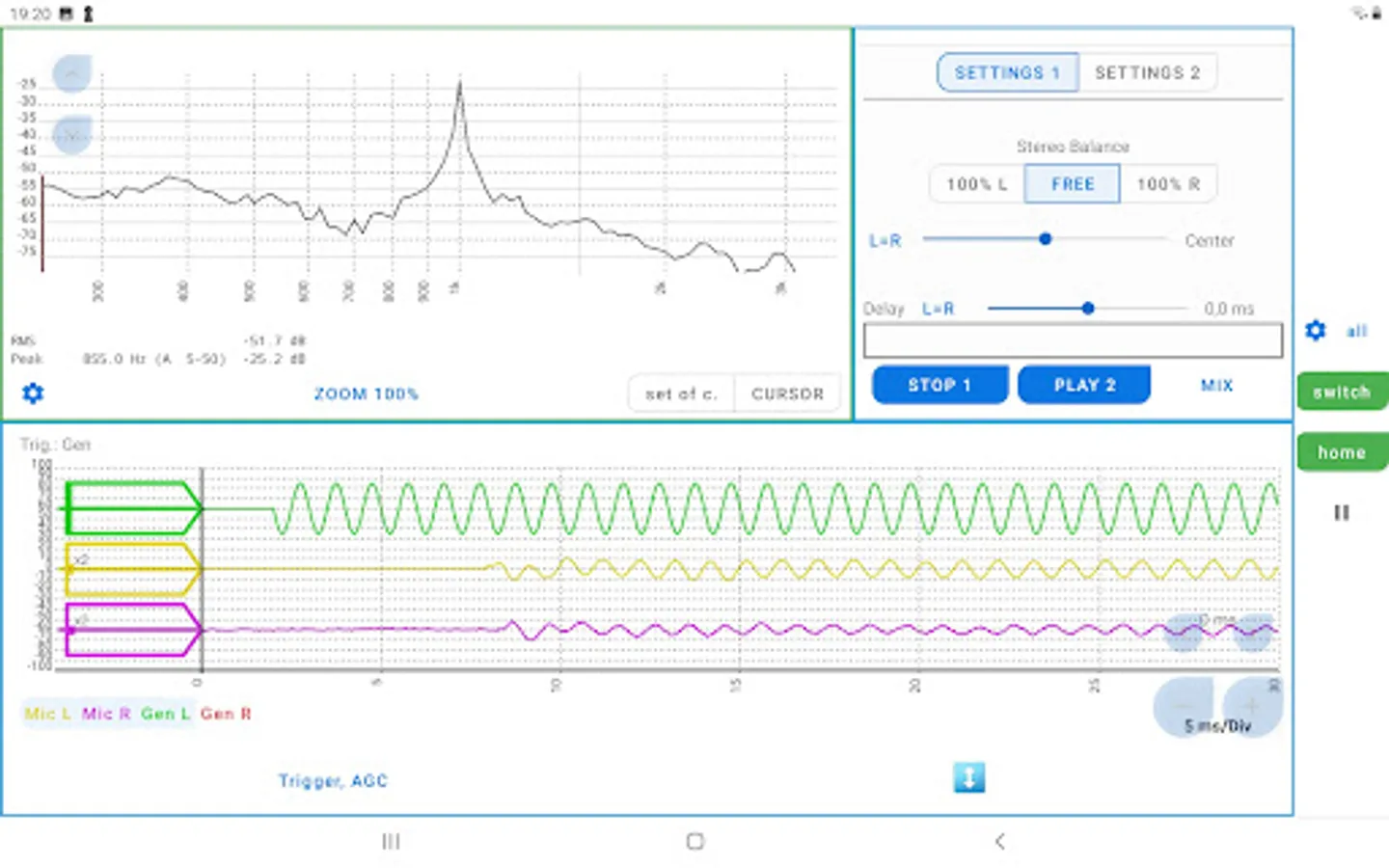The height and width of the screenshot is (868, 1389).
Task: Tap the right small offset bubble near 0 ms
Action: (1253, 634)
